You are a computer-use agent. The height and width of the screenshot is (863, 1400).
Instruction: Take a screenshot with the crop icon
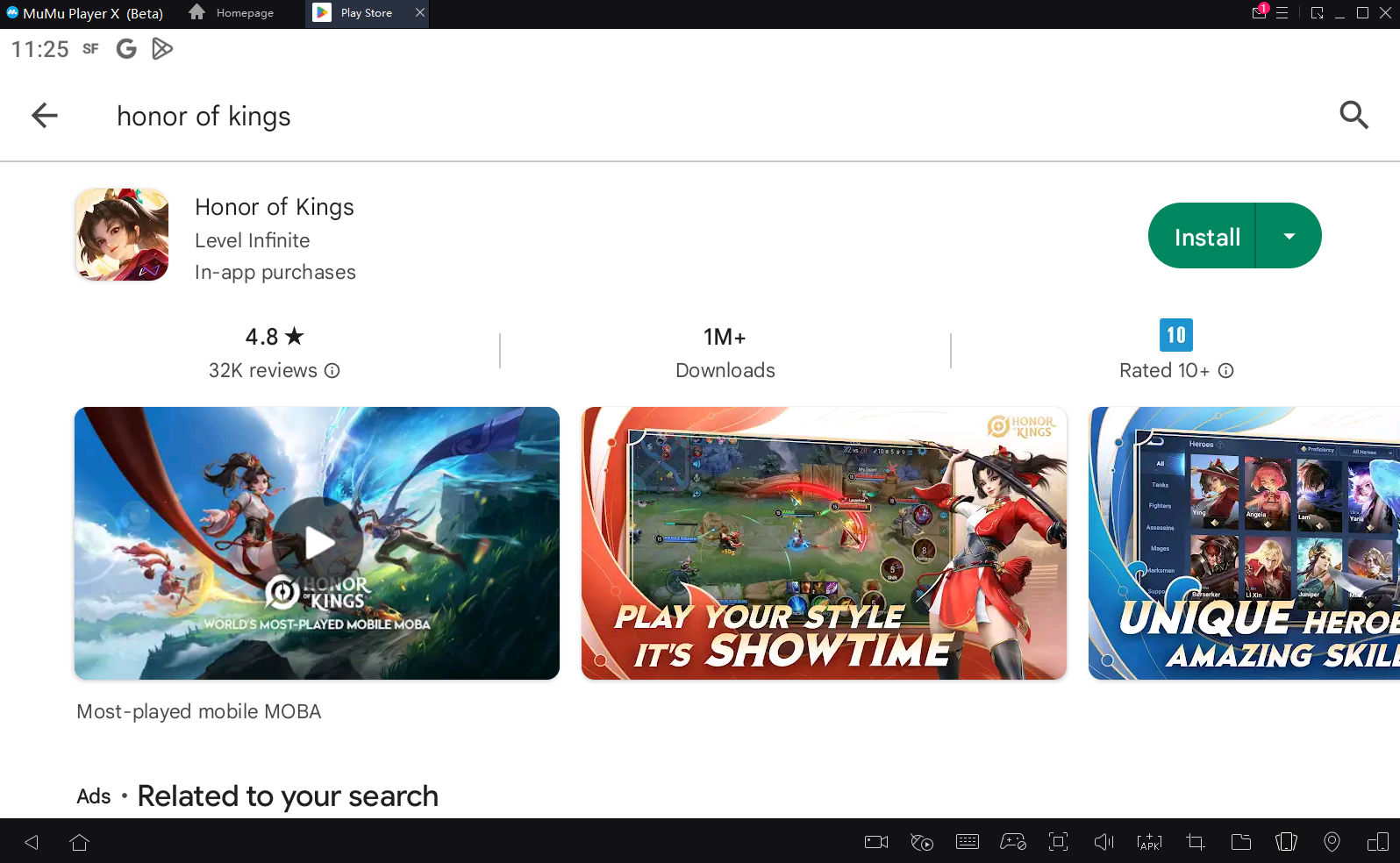pos(1195,842)
